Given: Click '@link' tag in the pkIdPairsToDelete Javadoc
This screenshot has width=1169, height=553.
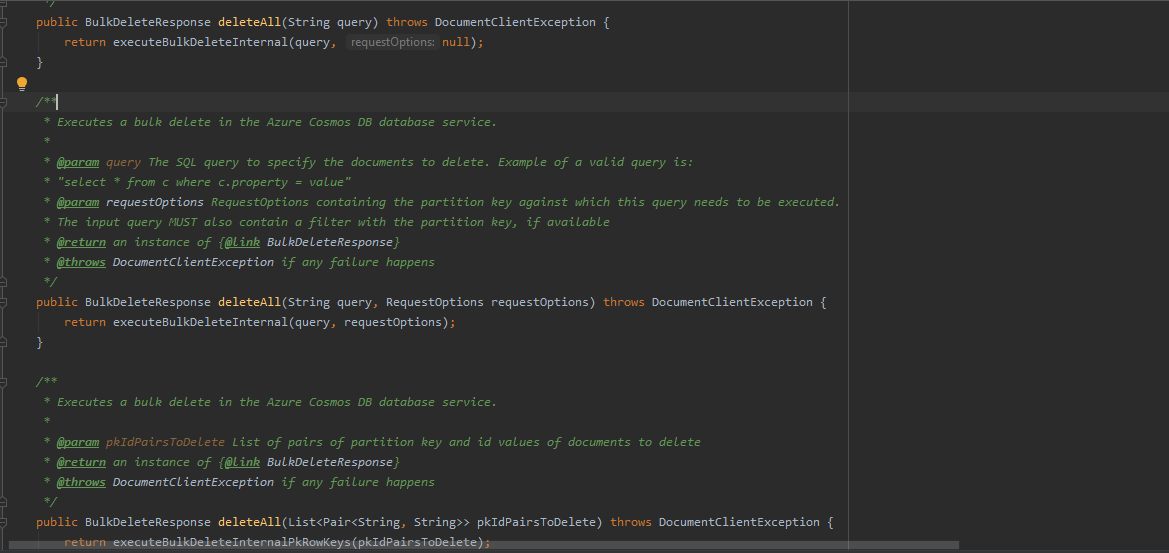Looking at the screenshot, I should coord(242,462).
